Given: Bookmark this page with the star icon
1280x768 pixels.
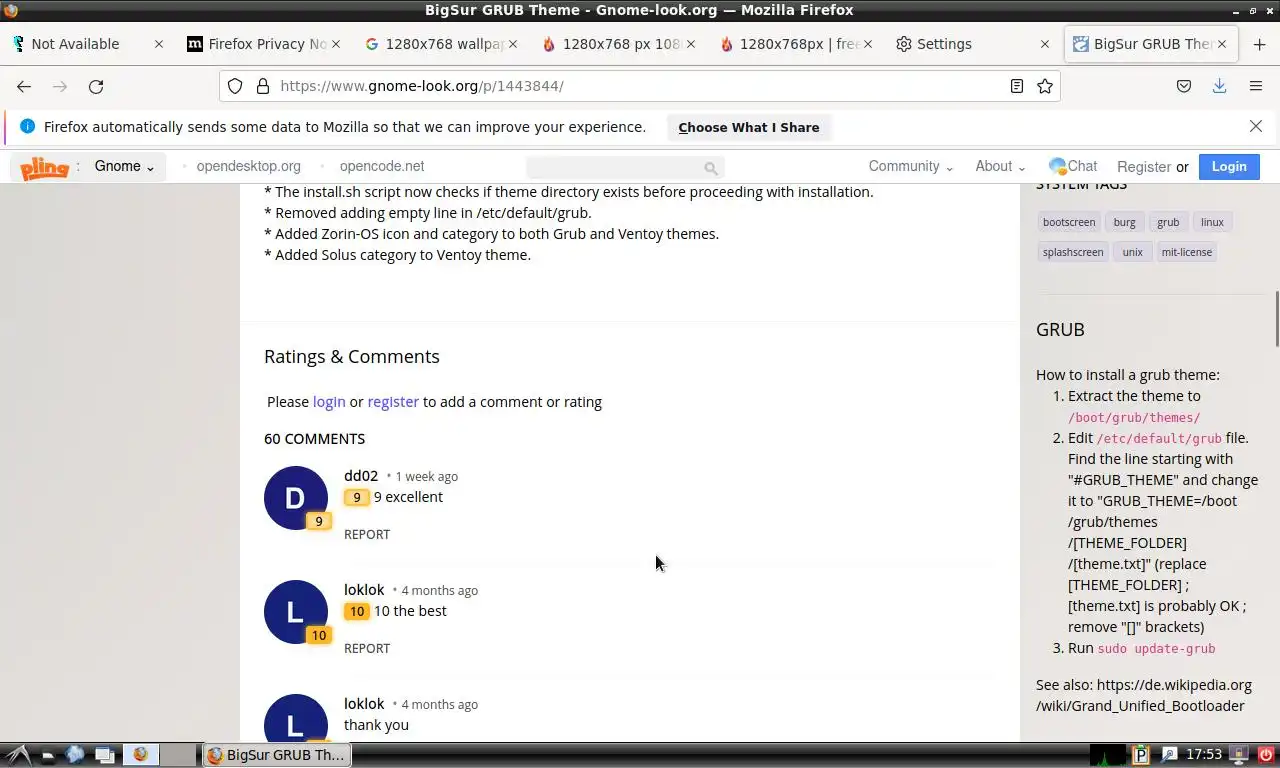Looking at the screenshot, I should (1045, 86).
